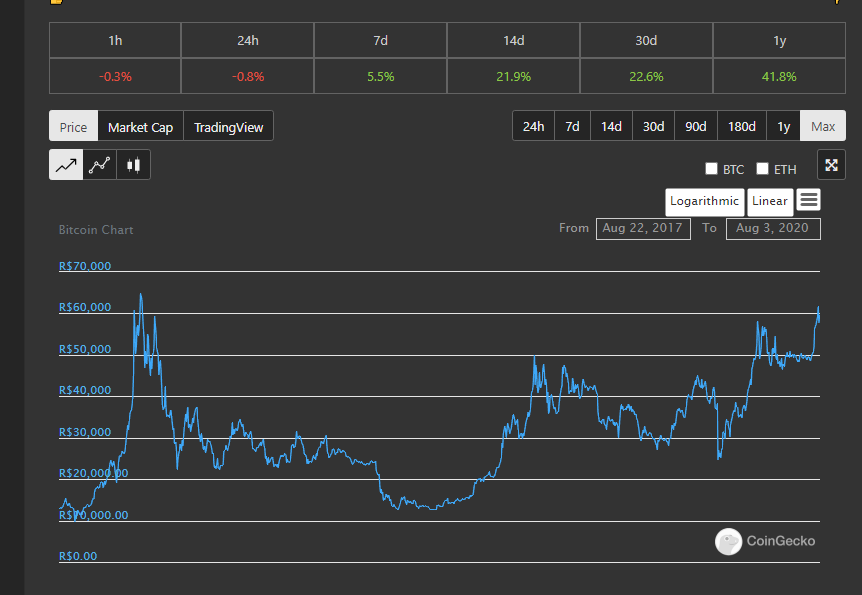
Task: Open the TradingView tab
Action: [228, 126]
